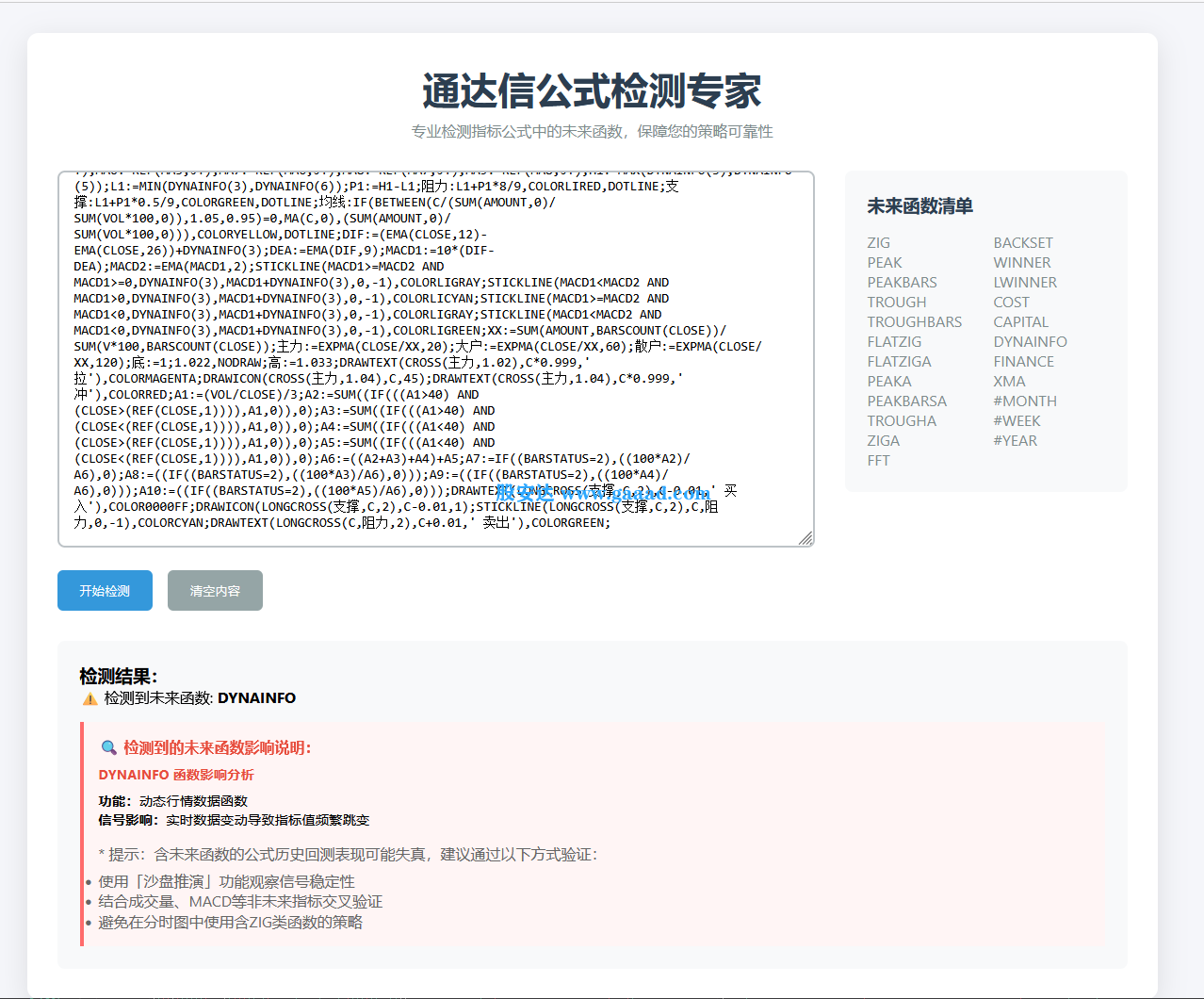1204x999 pixels.
Task: Grab the textarea resize handle corner
Action: 805,538
